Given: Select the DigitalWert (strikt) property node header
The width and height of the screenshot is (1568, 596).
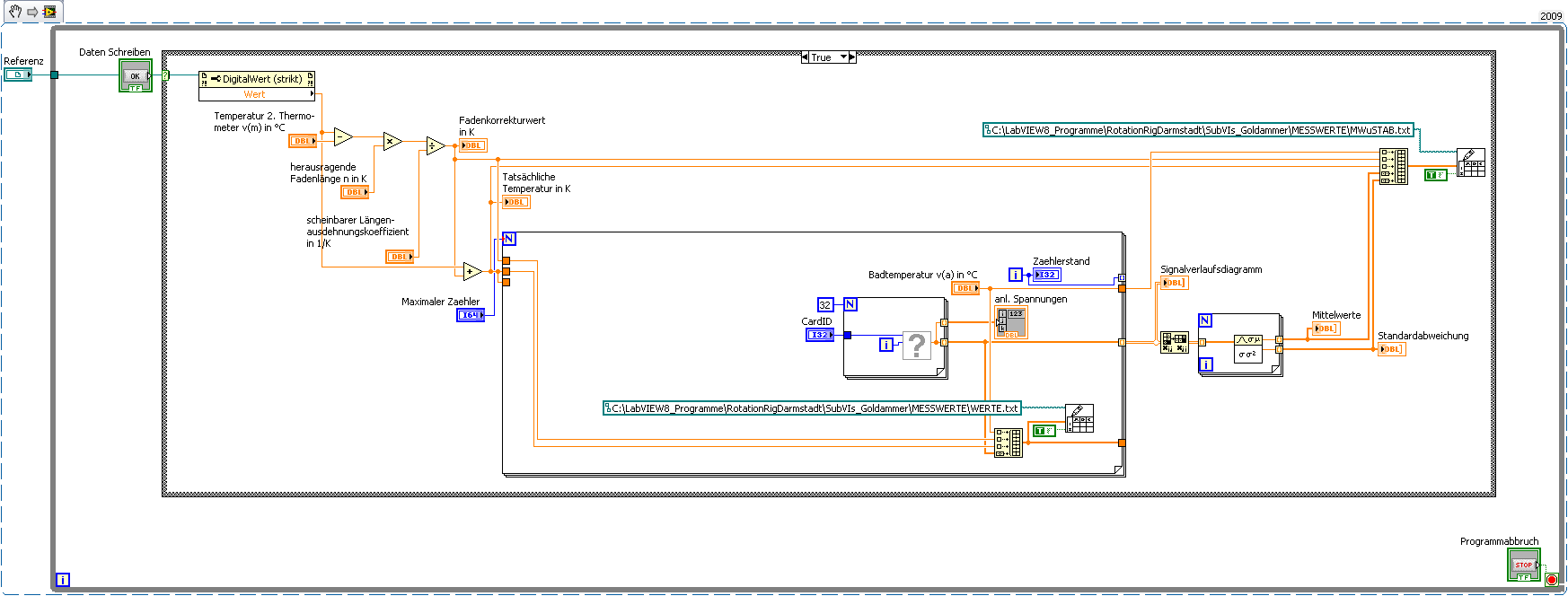Looking at the screenshot, I should (x=256, y=79).
